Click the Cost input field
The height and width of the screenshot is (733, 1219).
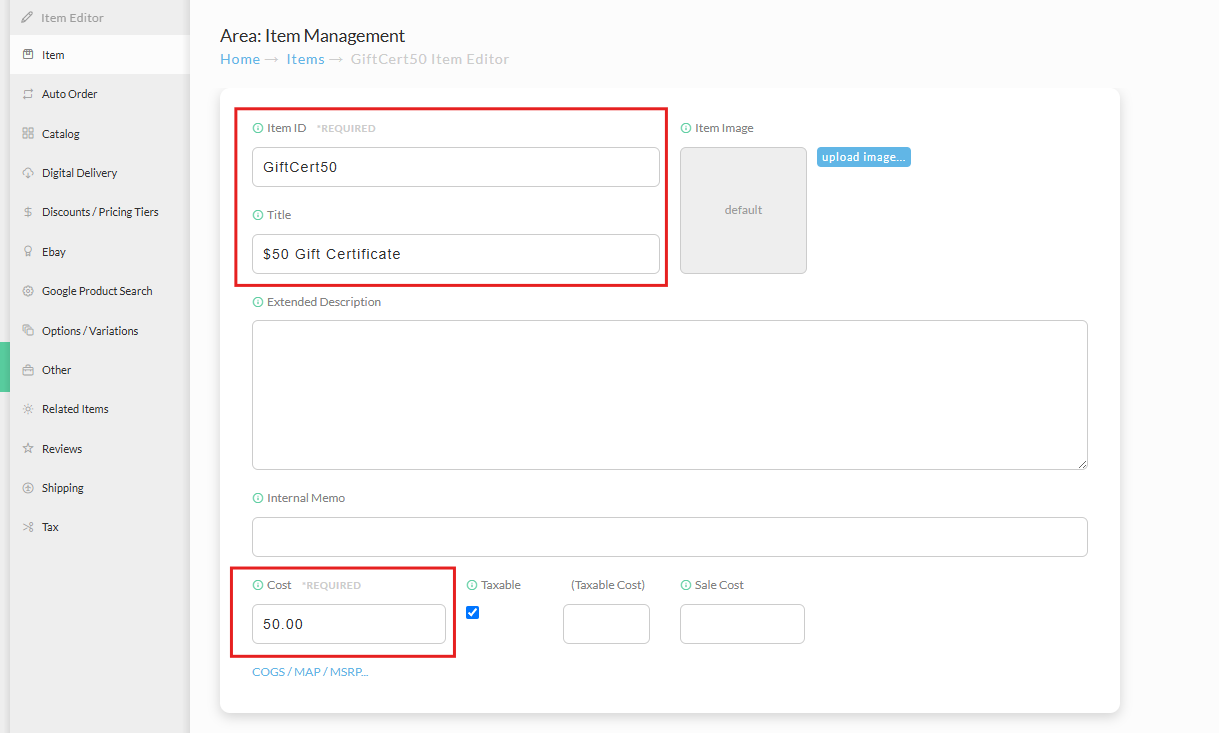349,624
